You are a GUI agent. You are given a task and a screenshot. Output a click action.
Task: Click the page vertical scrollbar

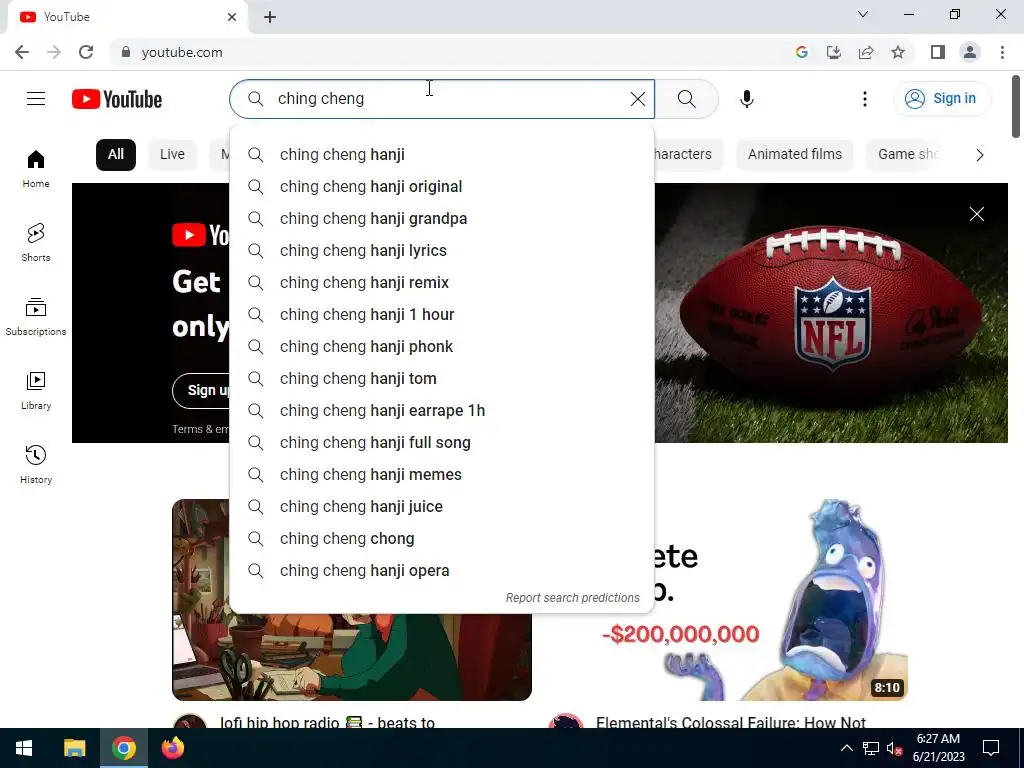coord(1016,106)
